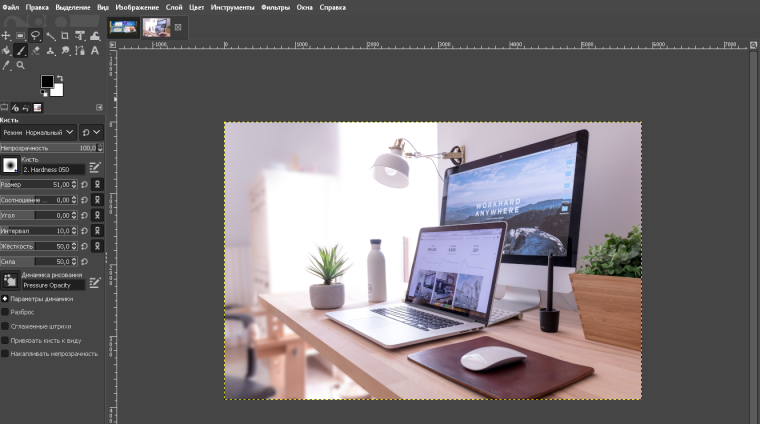
Task: Select the Text tool
Action: pos(95,51)
